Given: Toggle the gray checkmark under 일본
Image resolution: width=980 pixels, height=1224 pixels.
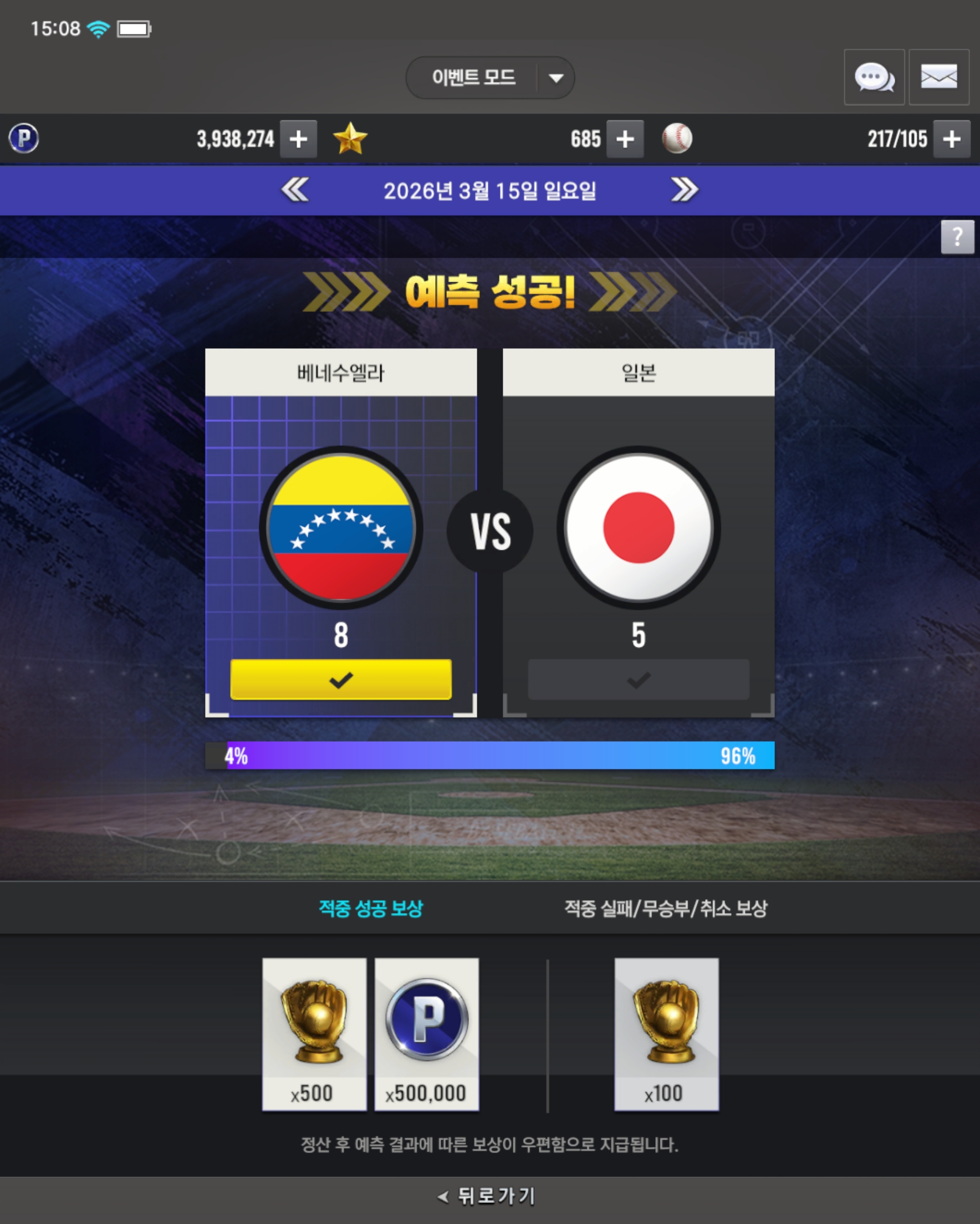Looking at the screenshot, I should (638, 680).
